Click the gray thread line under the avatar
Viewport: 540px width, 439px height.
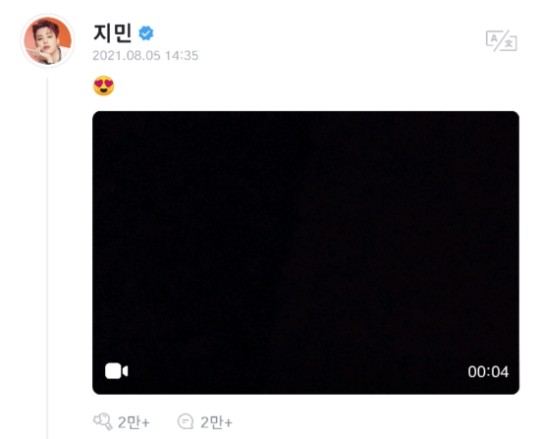pos(47,258)
